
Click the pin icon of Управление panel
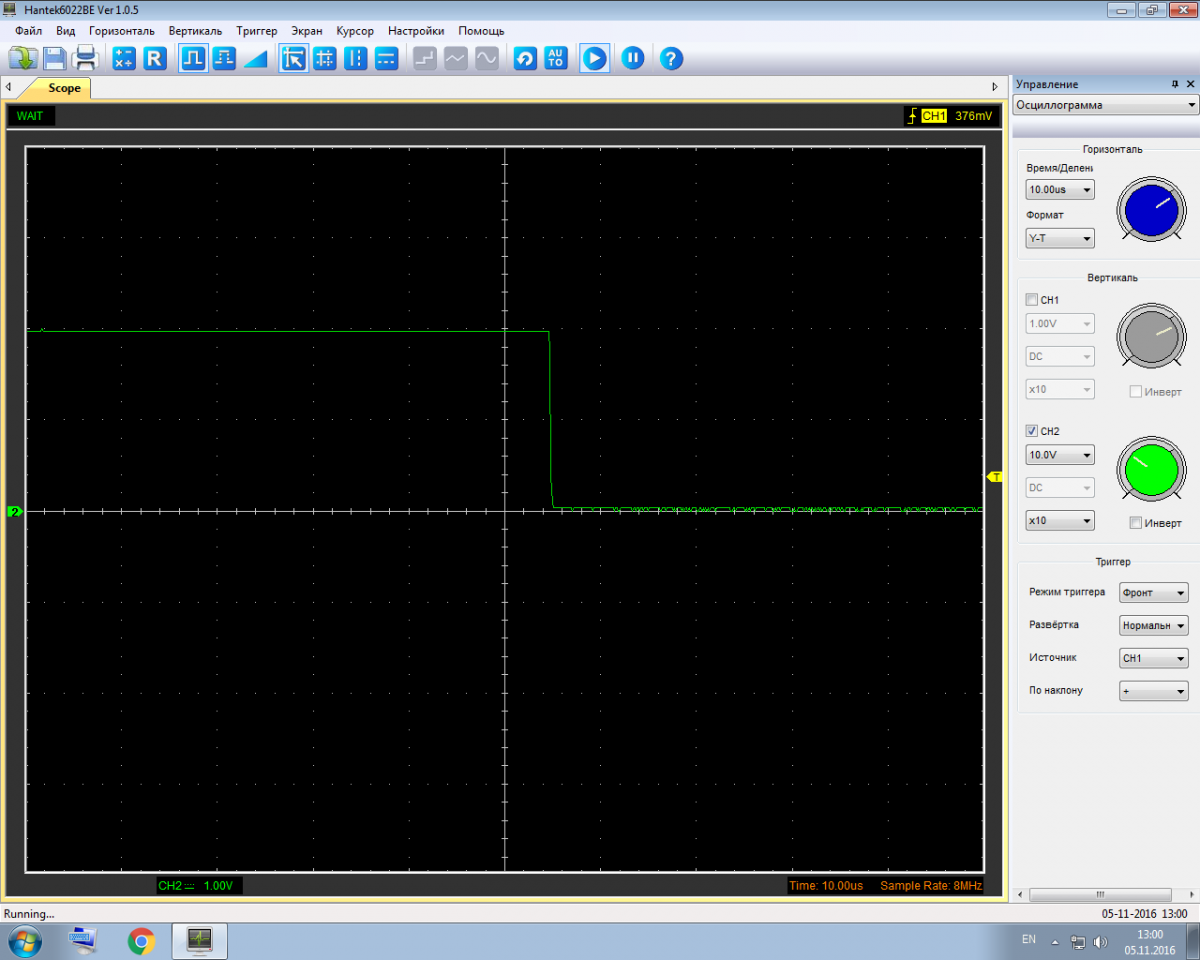[x=1175, y=85]
